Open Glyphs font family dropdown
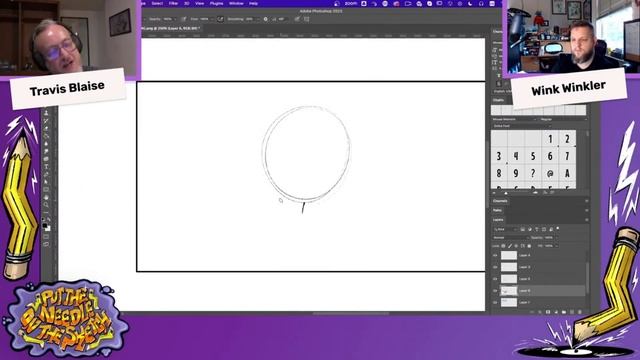Viewport: 640px width, 360px height. [514, 119]
